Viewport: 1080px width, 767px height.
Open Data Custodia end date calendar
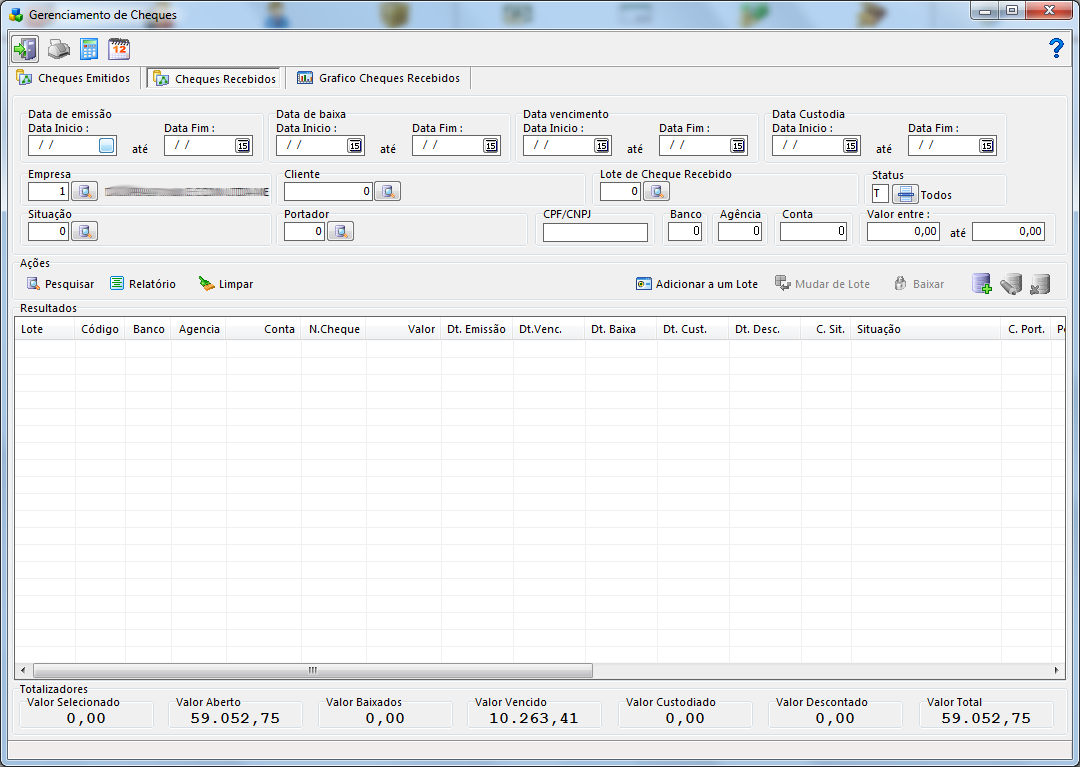(x=987, y=145)
